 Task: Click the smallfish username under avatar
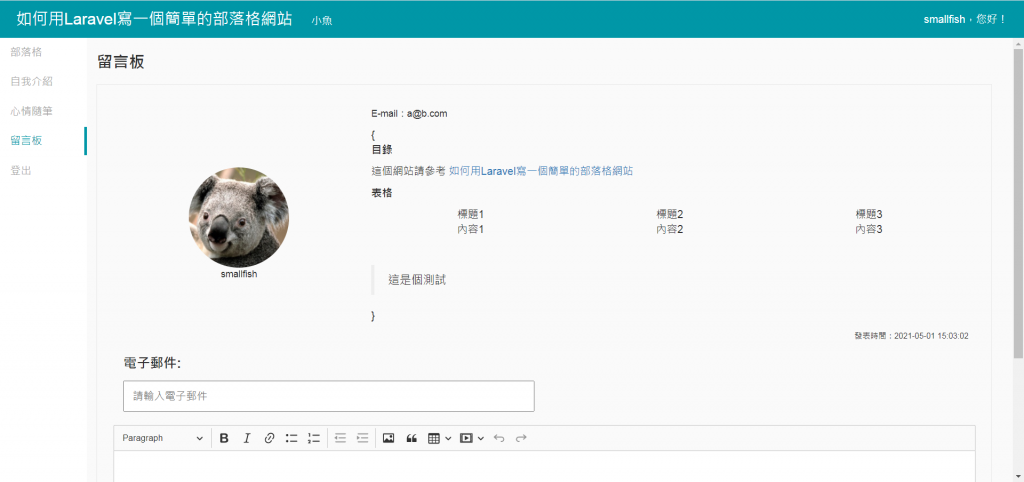click(x=239, y=274)
